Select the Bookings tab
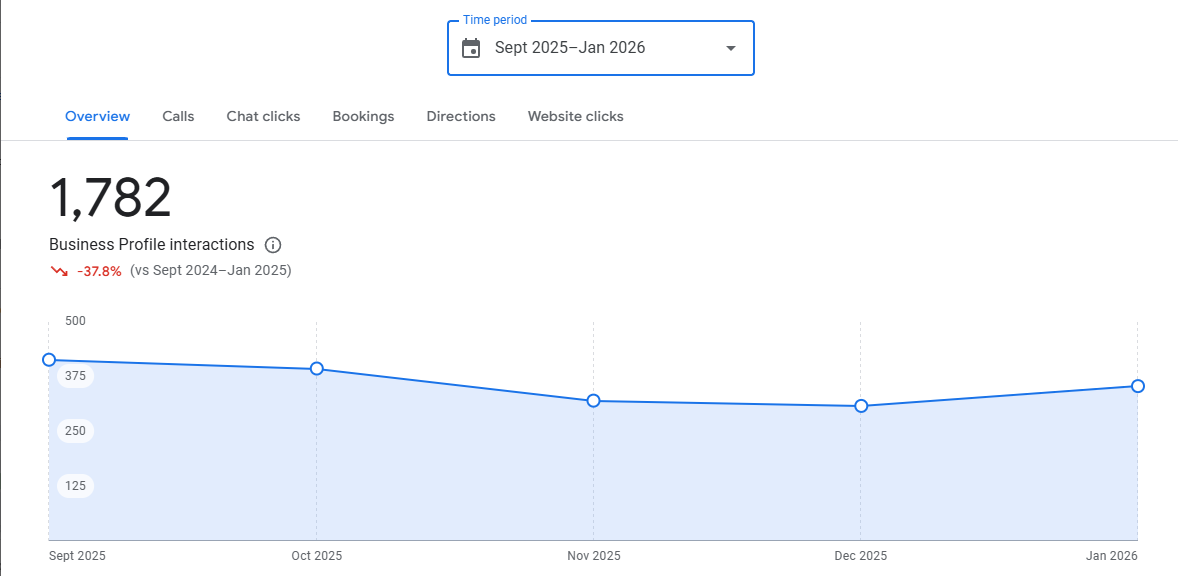This screenshot has height=576, width=1178. click(363, 116)
